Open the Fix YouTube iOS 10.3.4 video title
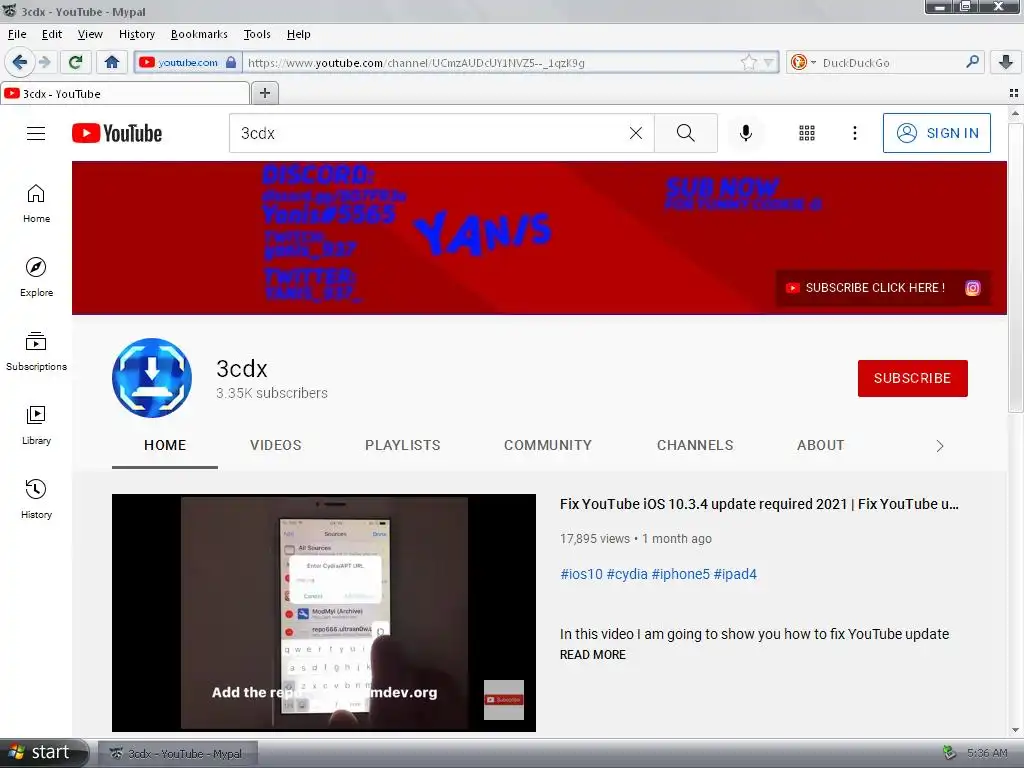 click(x=759, y=504)
